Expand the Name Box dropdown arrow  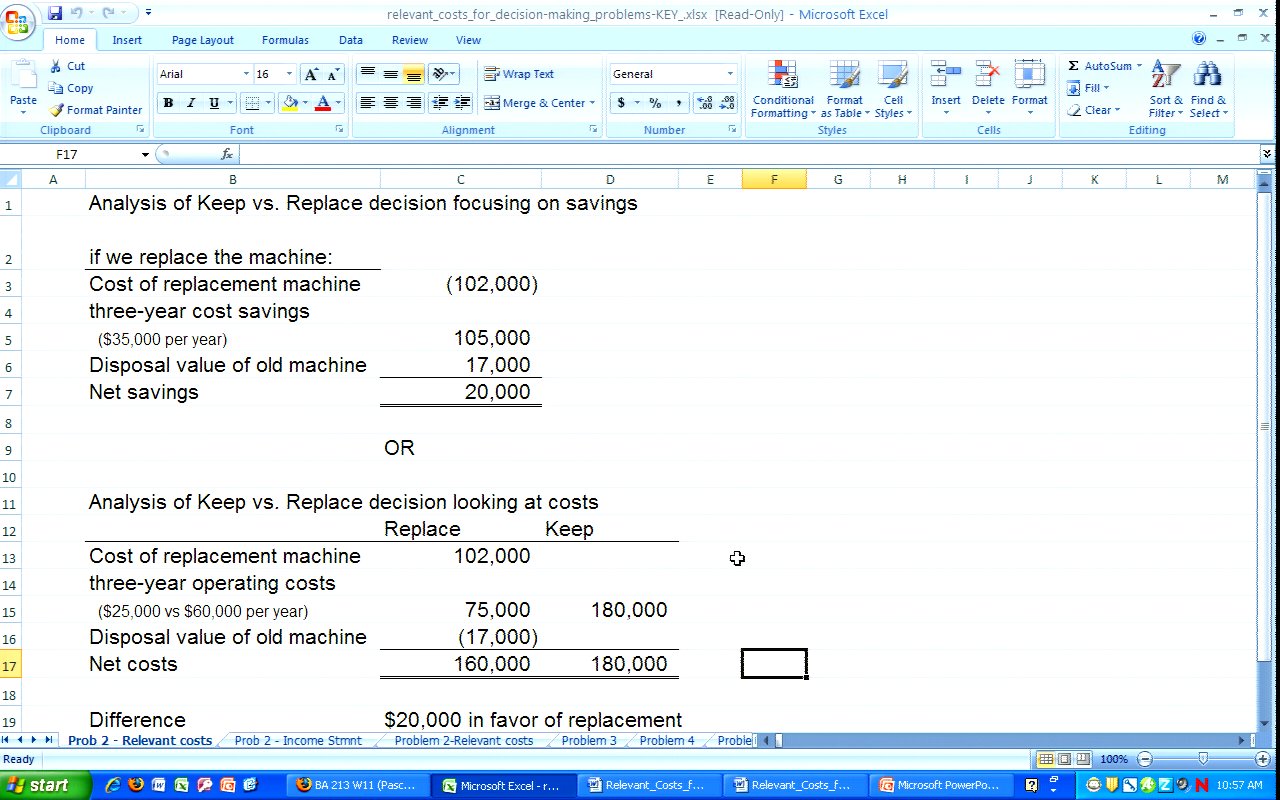tap(145, 155)
